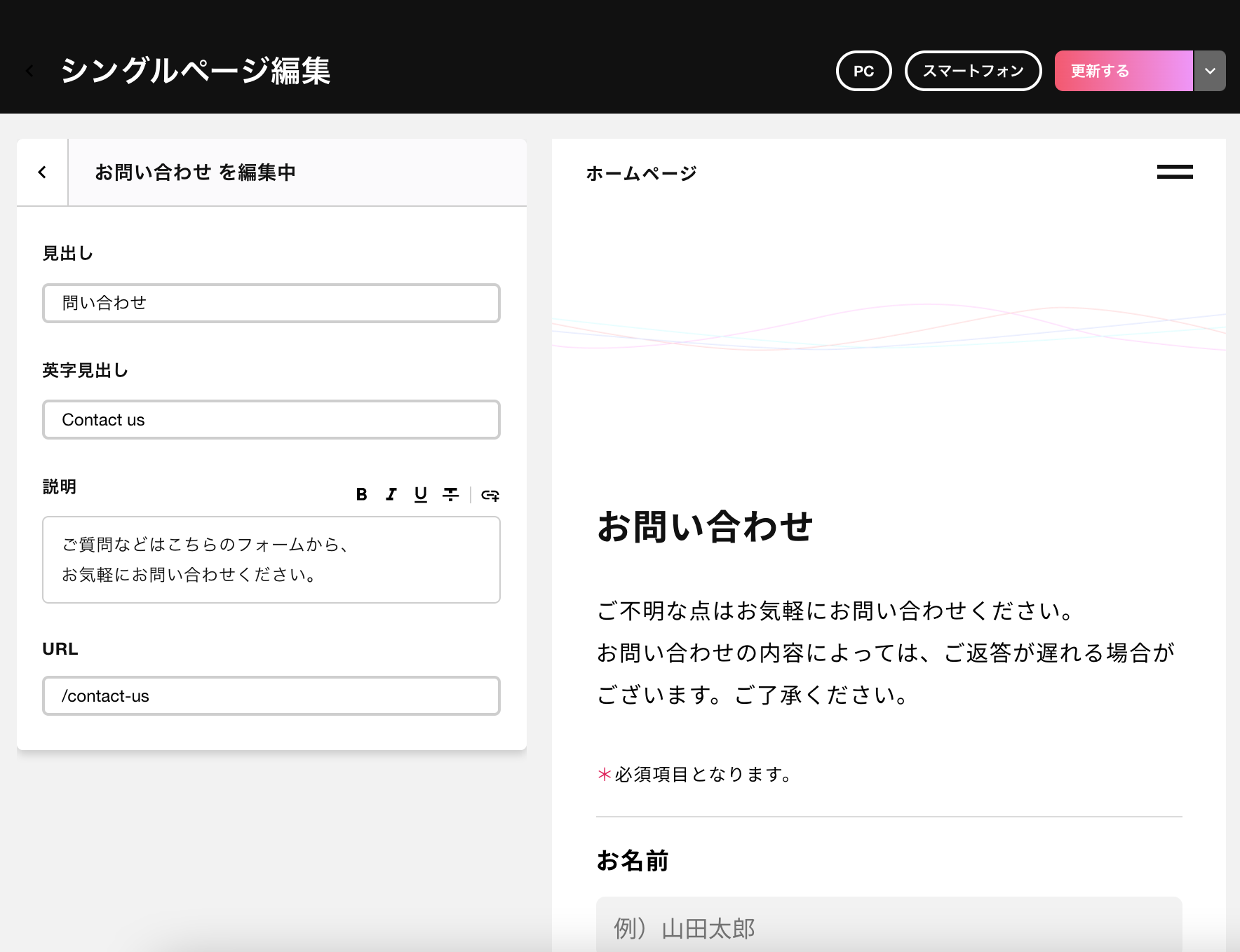Click the ご不明な点はお気軽に paragraph in the preview
The height and width of the screenshot is (952, 1240).
[885, 653]
